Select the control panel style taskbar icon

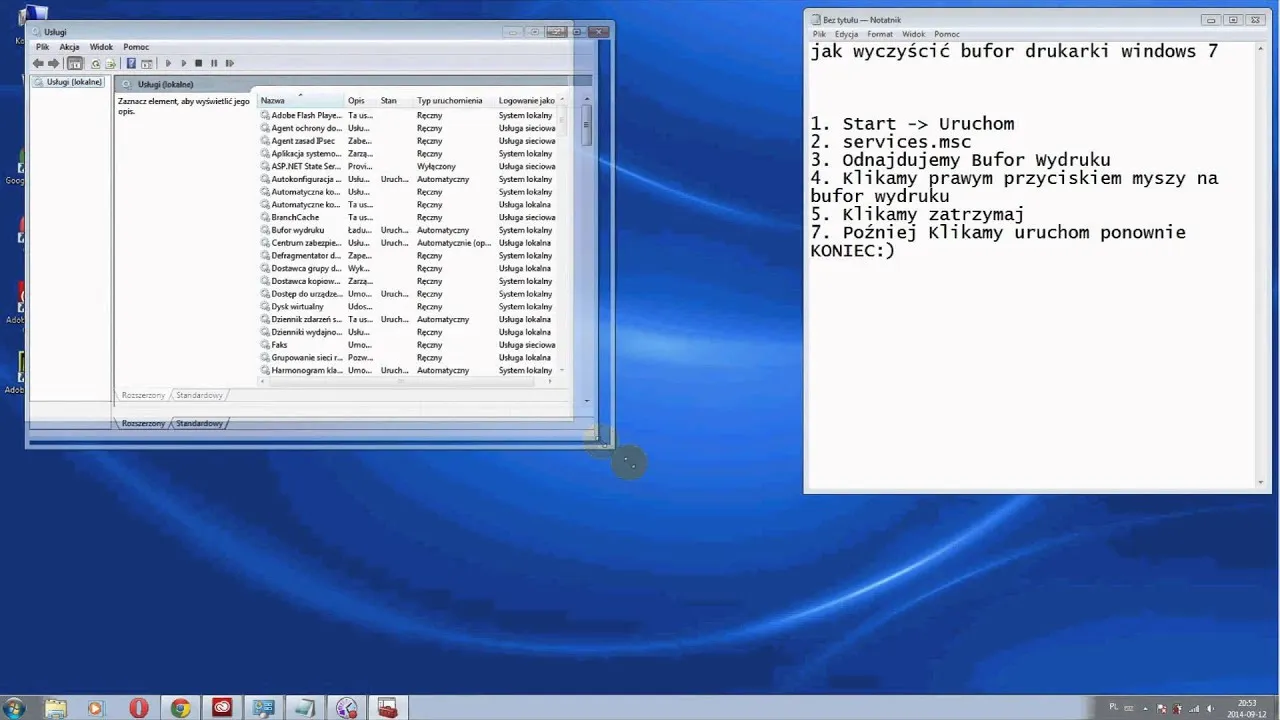[263, 708]
